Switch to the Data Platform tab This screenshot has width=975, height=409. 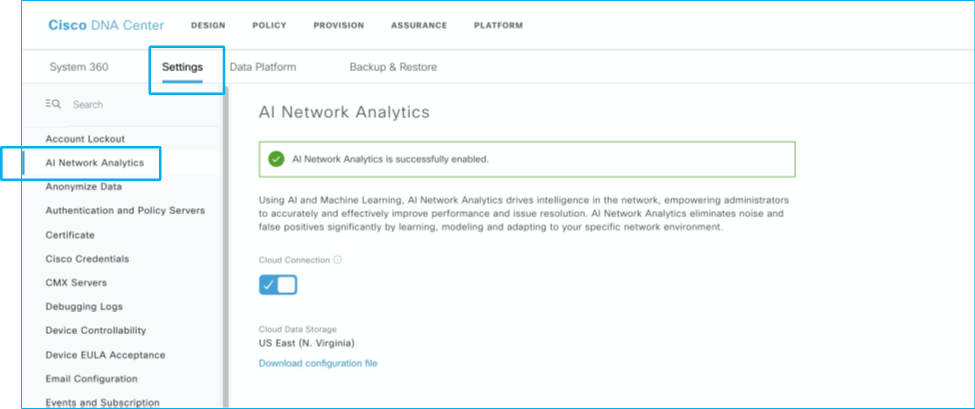pos(263,67)
